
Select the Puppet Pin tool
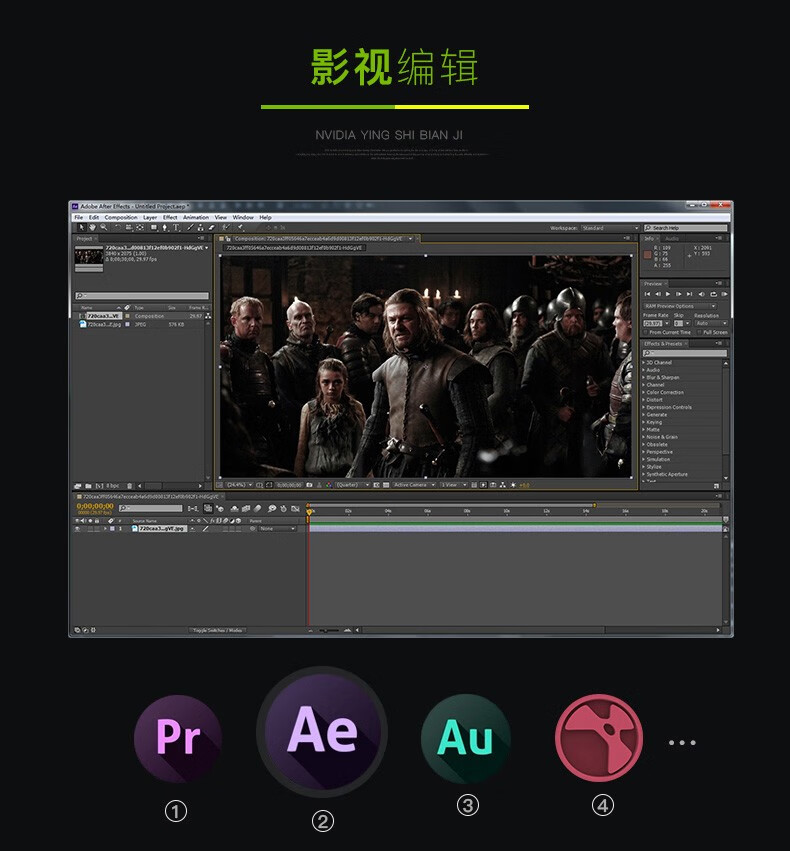coord(240,227)
